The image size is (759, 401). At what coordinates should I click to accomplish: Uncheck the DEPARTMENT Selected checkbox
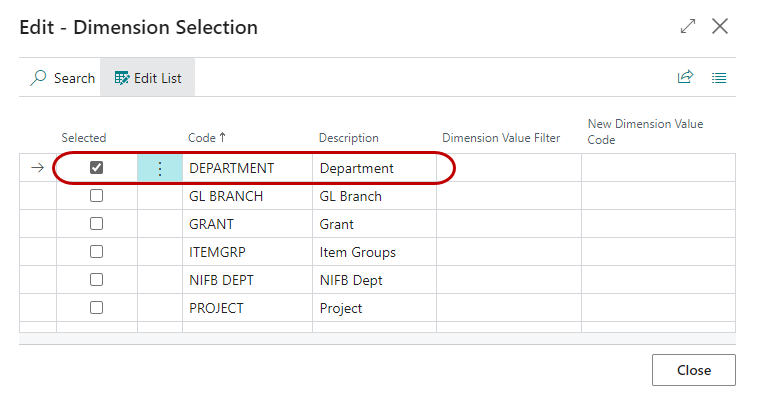pyautogui.click(x=97, y=168)
